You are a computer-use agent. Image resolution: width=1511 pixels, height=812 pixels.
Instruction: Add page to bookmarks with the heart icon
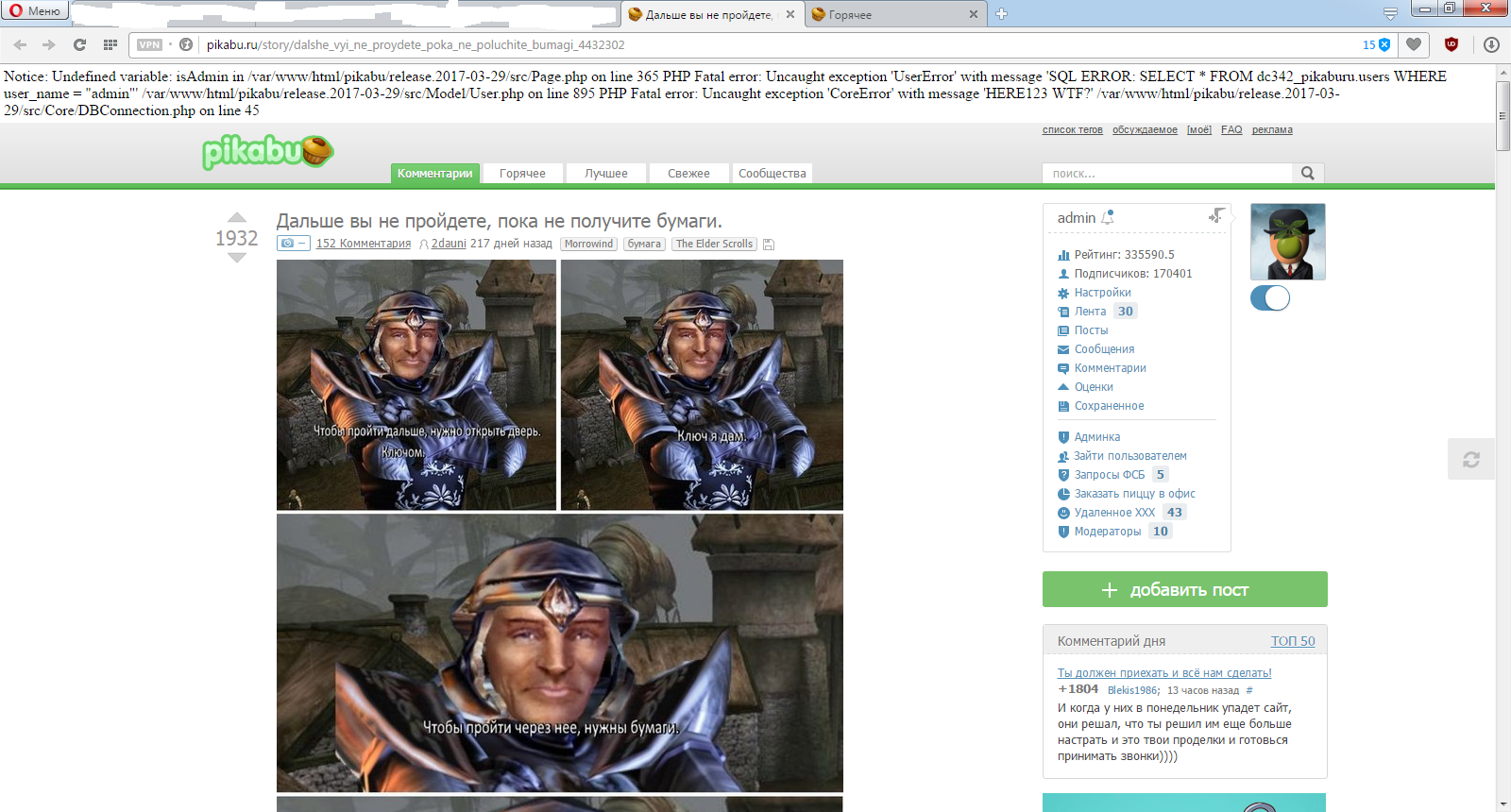[1414, 44]
